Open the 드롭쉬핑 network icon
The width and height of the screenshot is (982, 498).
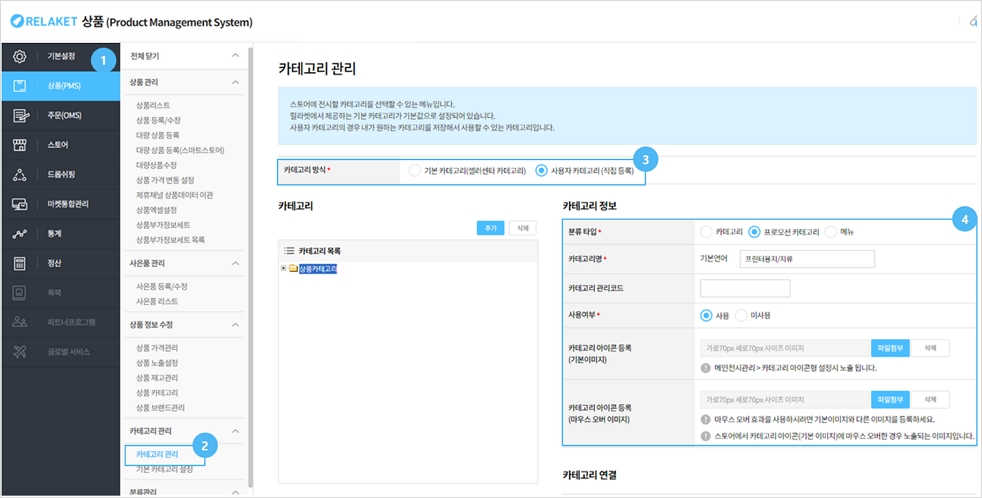(x=20, y=175)
